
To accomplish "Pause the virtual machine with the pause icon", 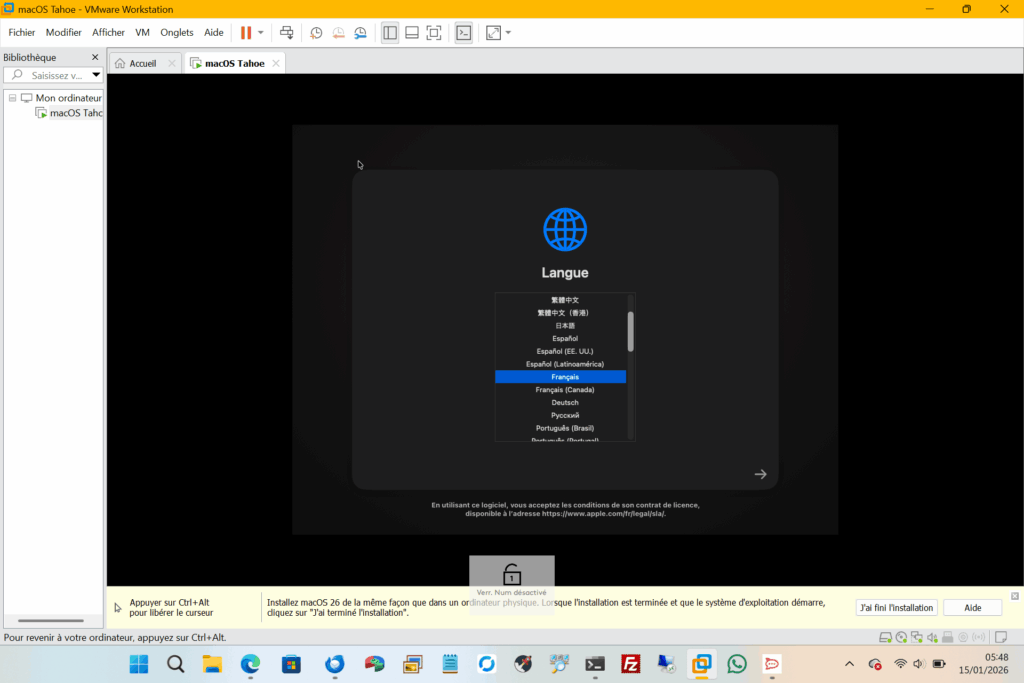I will (245, 32).
